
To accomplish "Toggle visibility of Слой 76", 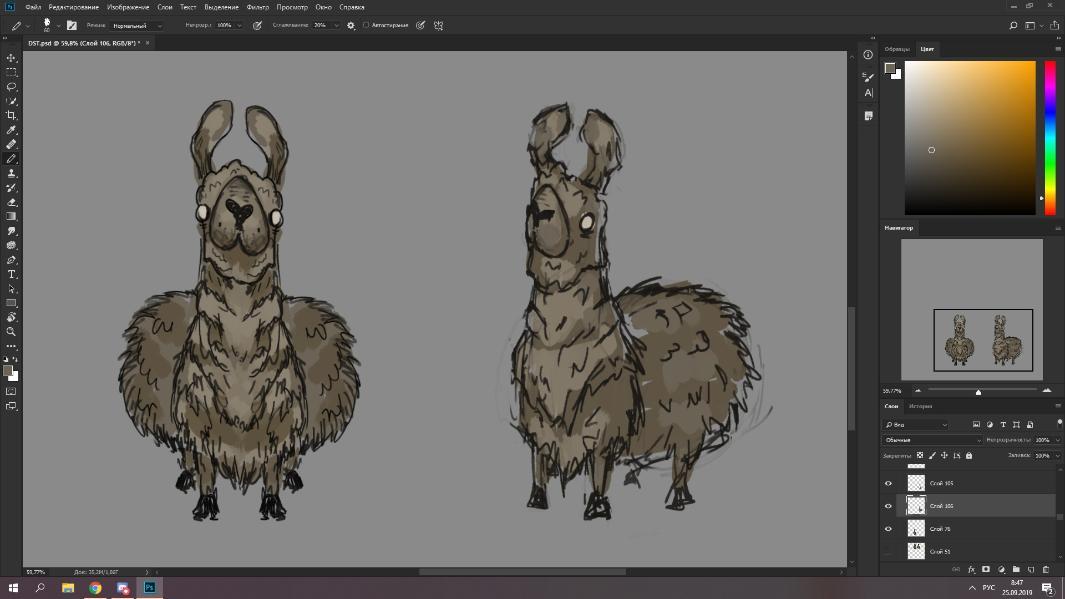I will point(888,529).
